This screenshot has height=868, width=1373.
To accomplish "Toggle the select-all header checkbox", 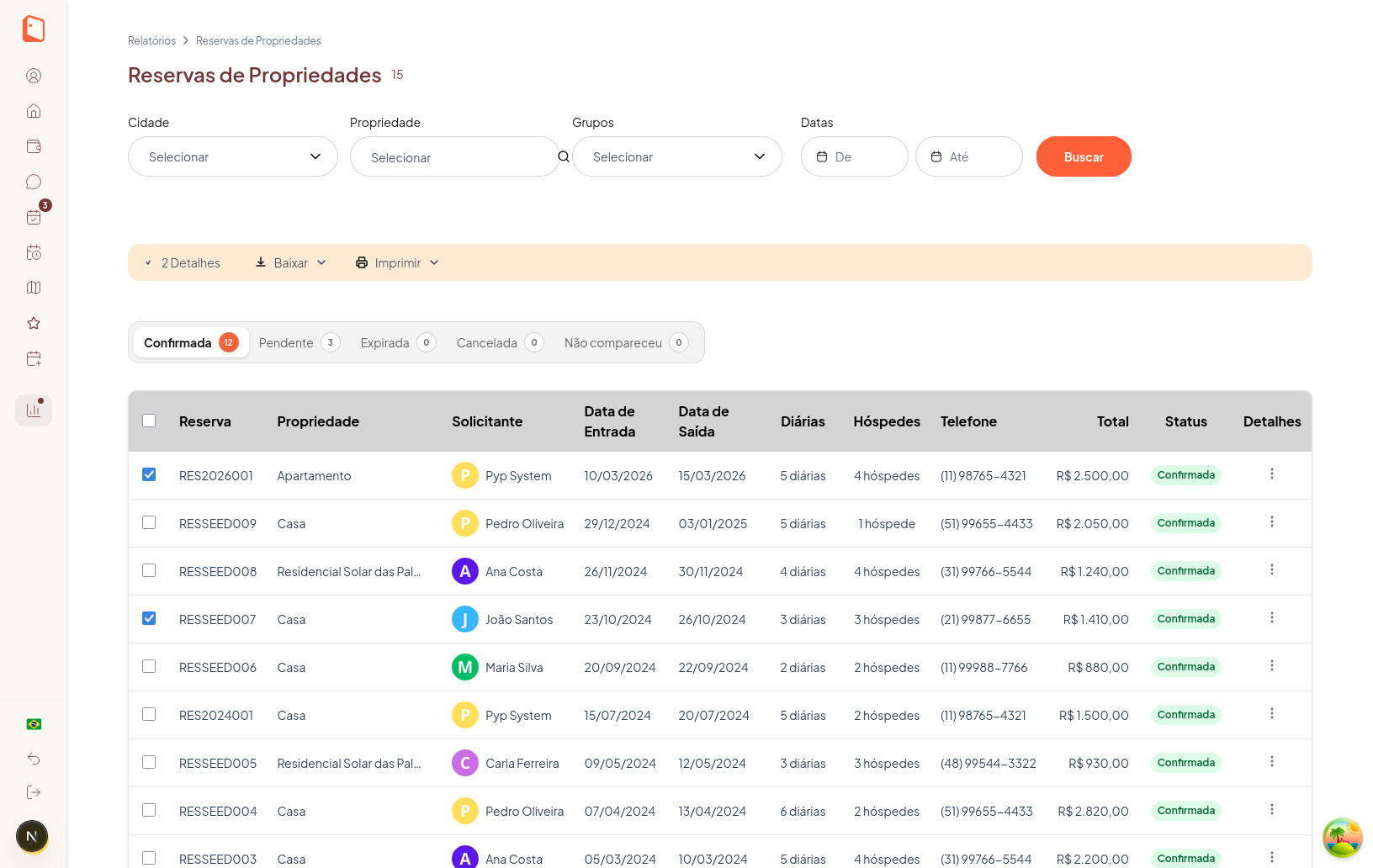I will click(149, 421).
